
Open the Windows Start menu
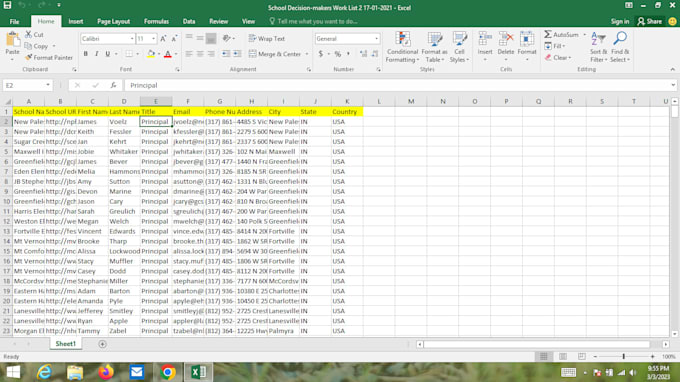tap(13, 372)
